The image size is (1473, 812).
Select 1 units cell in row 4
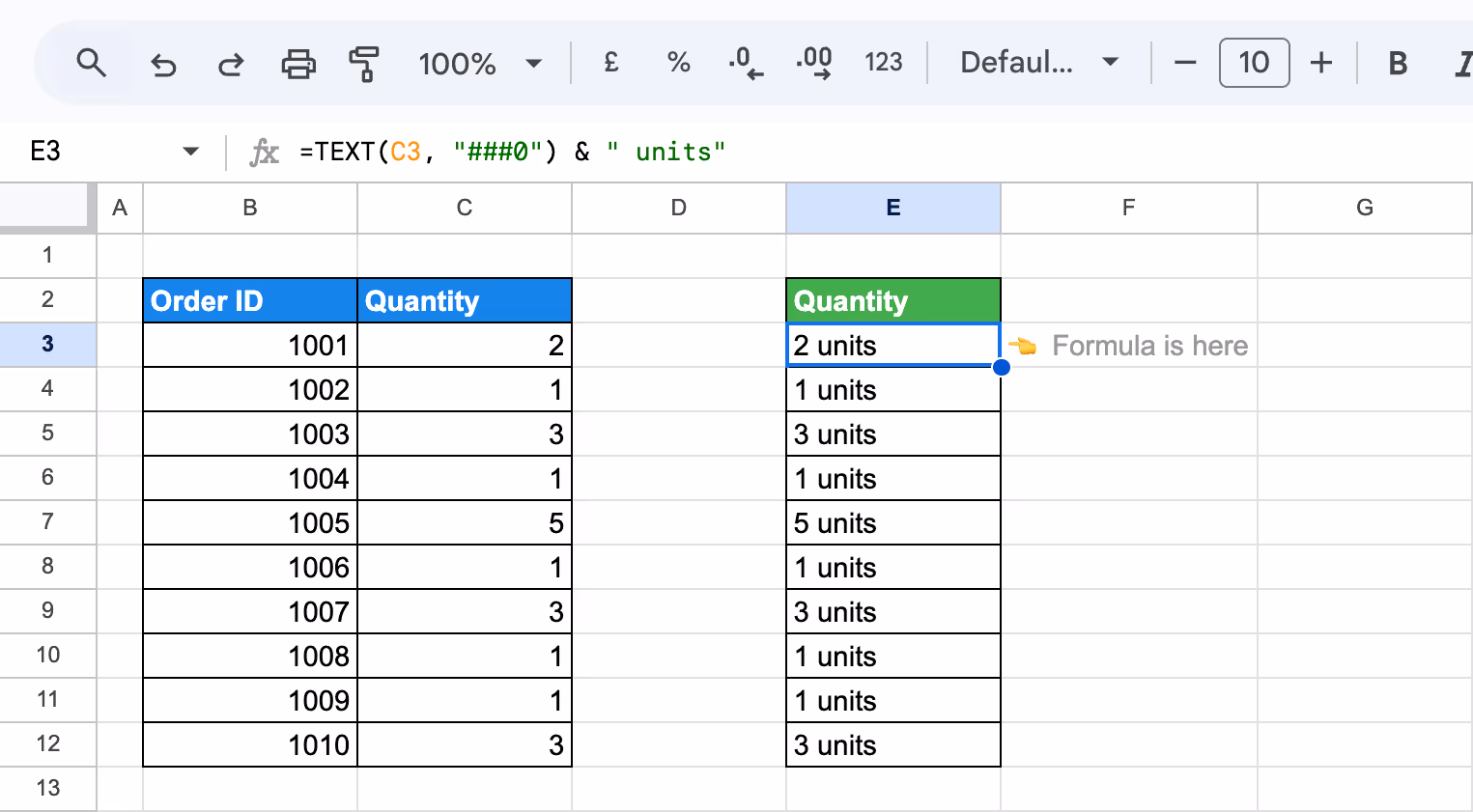893,389
